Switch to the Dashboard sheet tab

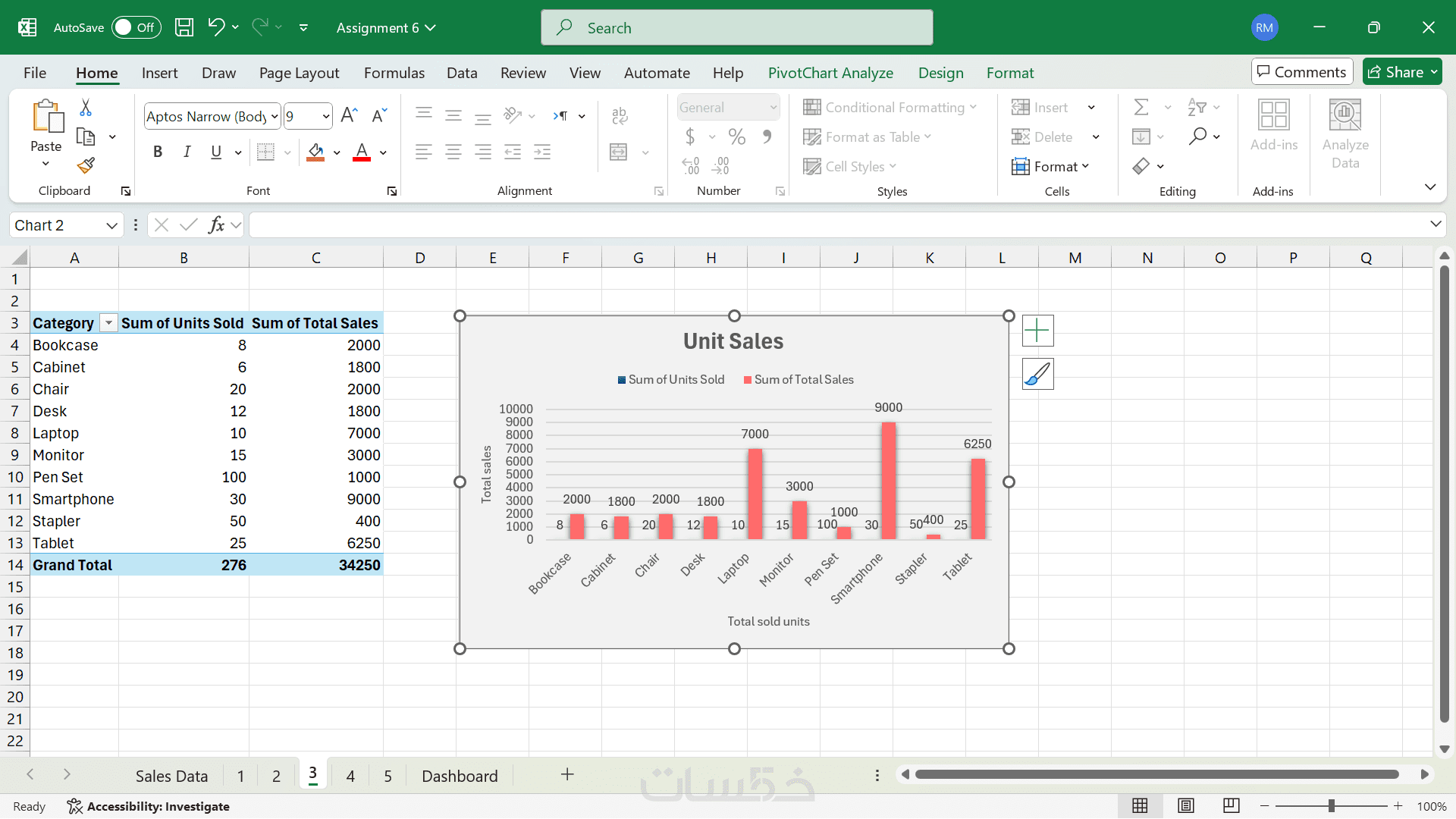point(460,776)
